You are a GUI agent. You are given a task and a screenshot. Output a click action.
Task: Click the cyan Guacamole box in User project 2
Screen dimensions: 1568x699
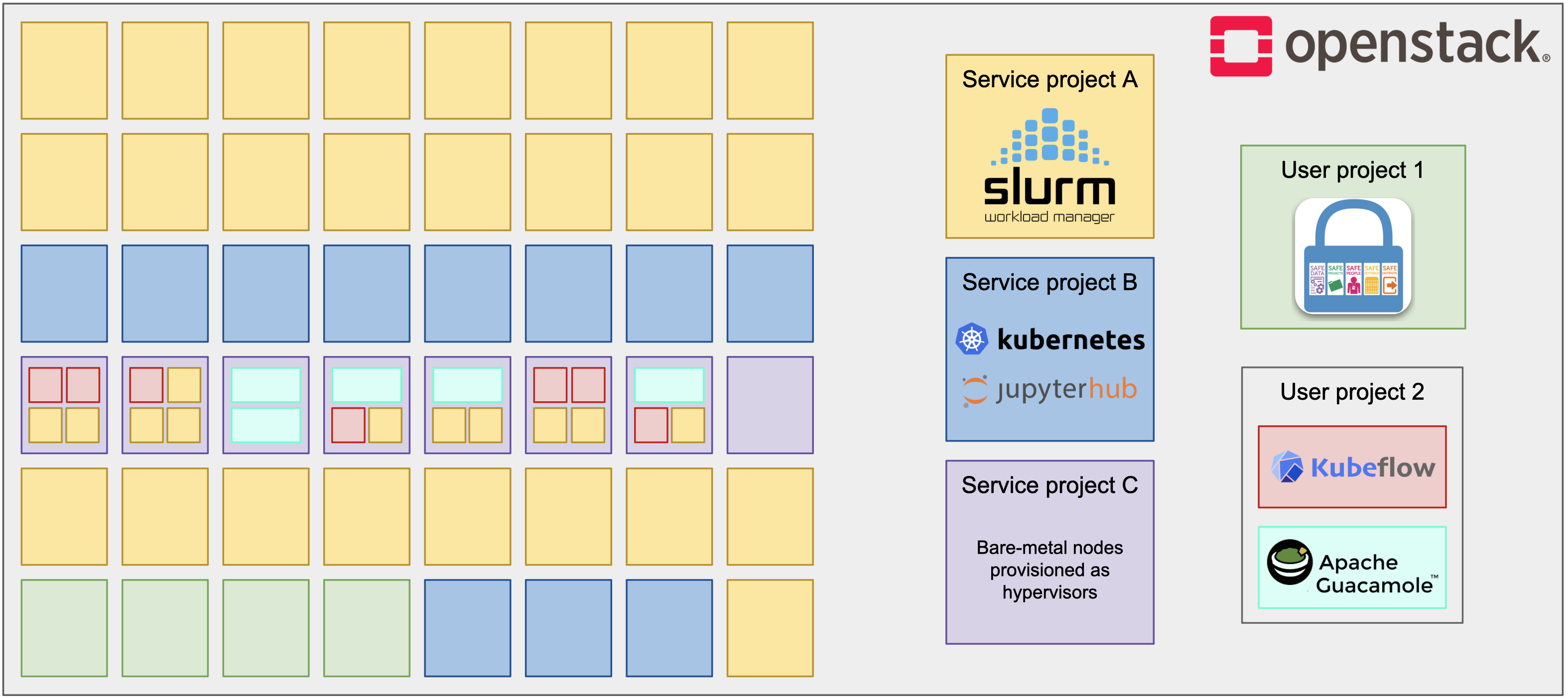[x=1352, y=567]
